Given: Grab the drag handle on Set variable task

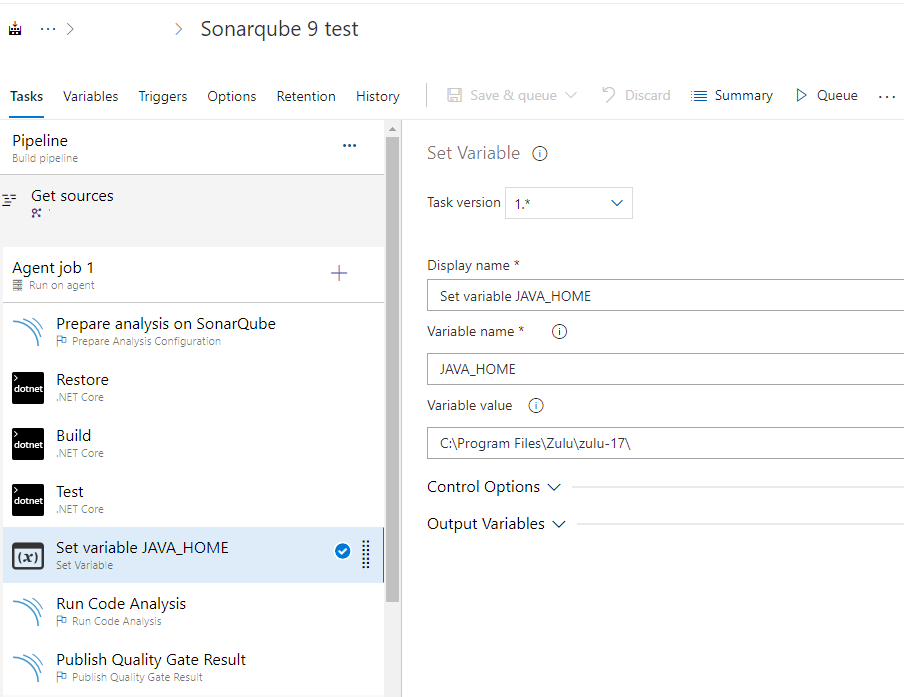Looking at the screenshot, I should pyautogui.click(x=366, y=553).
